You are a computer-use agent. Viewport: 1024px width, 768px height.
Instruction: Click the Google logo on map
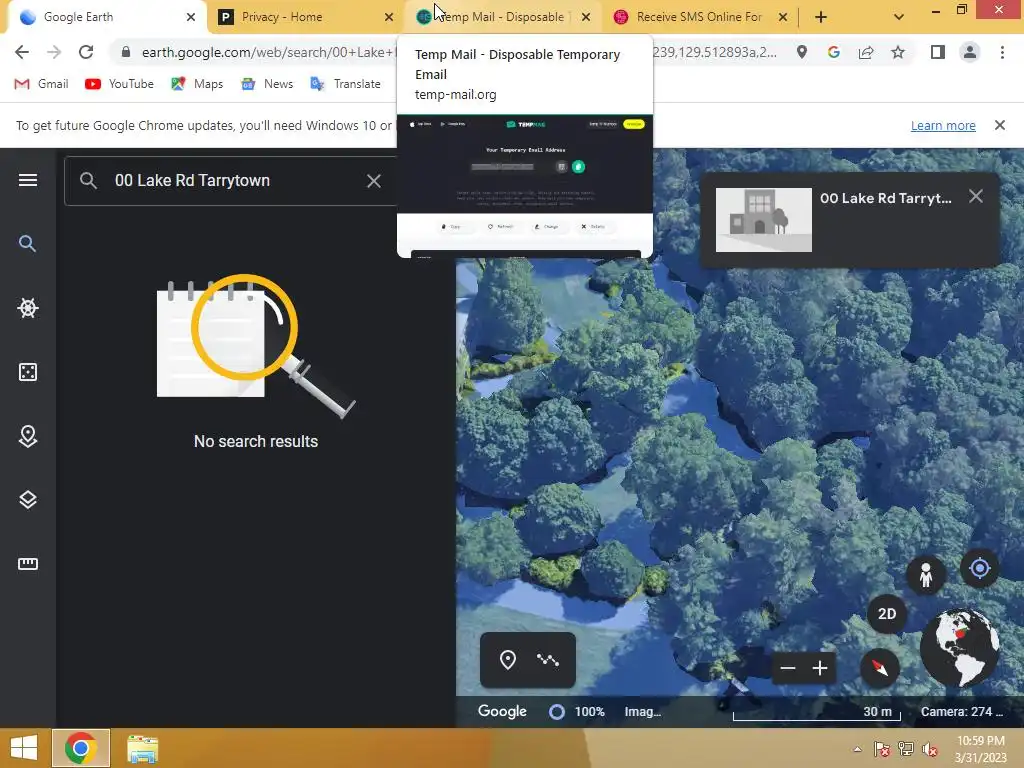point(502,711)
